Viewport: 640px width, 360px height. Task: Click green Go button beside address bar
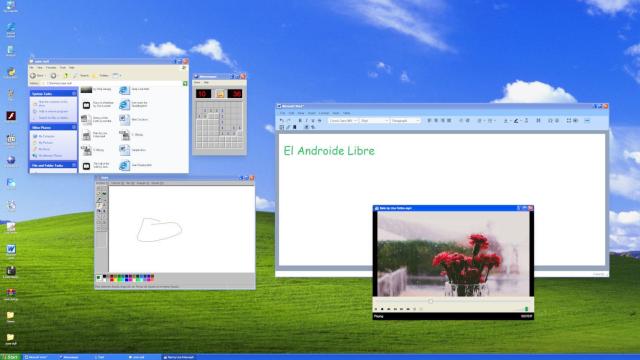(x=185, y=83)
